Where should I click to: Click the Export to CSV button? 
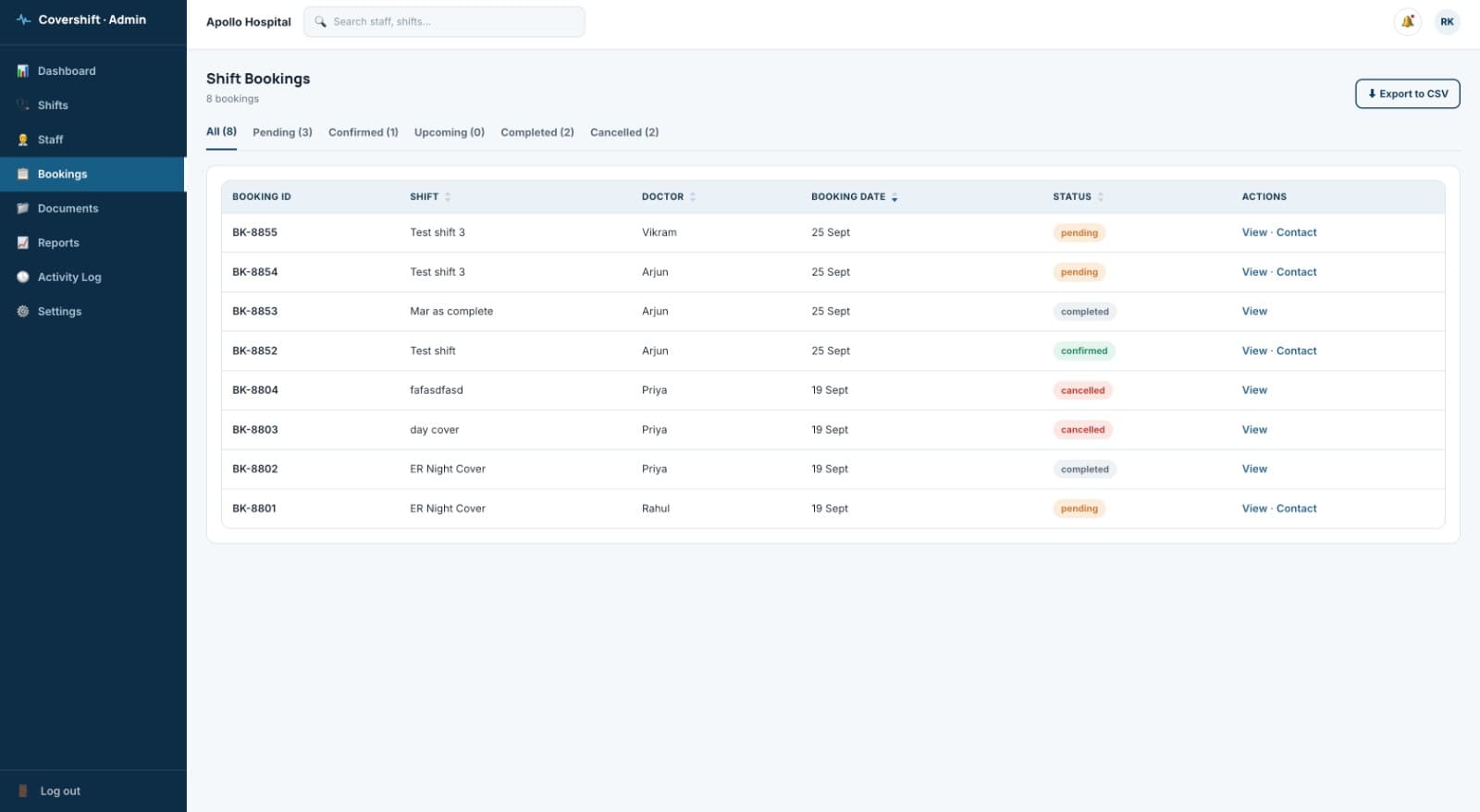point(1408,93)
